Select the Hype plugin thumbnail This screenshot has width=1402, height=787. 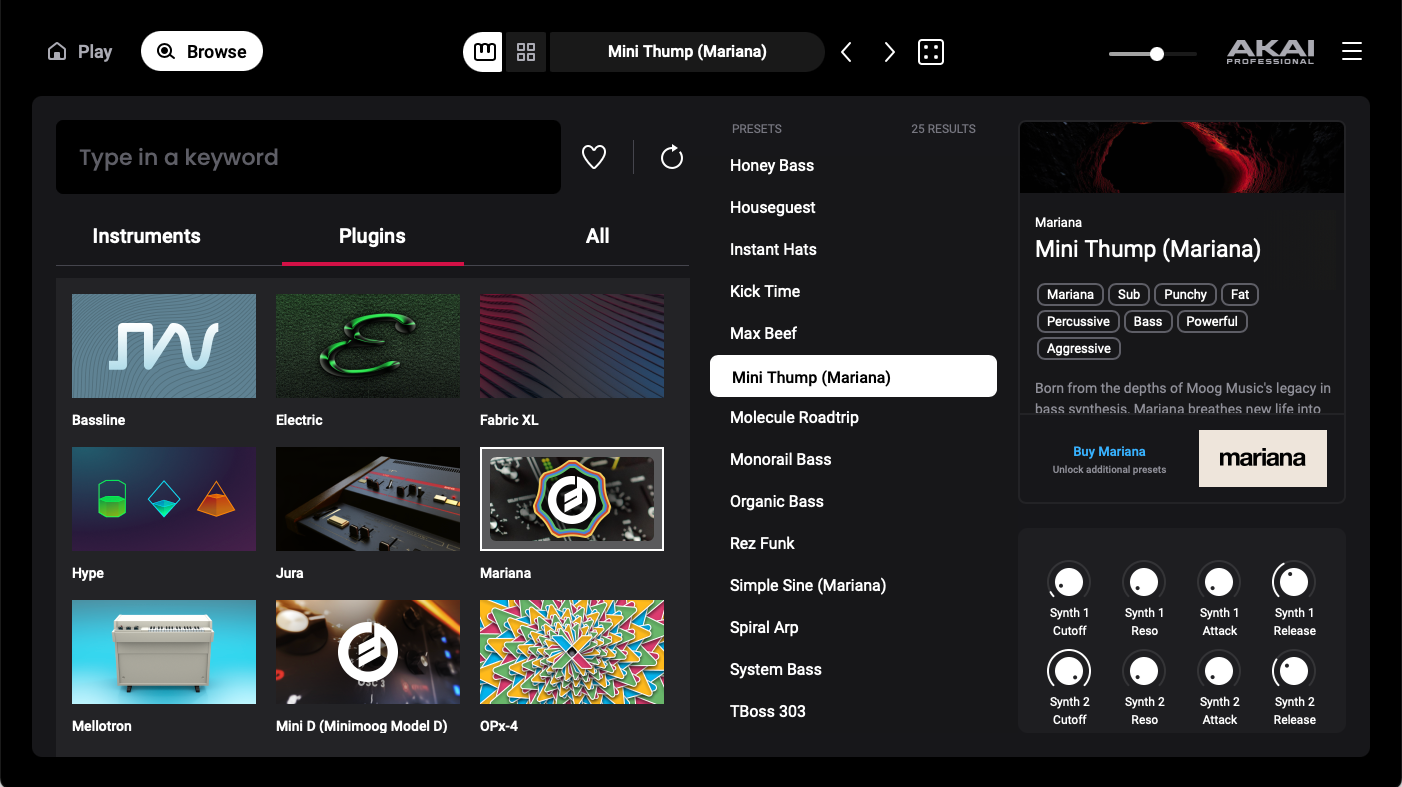(164, 499)
